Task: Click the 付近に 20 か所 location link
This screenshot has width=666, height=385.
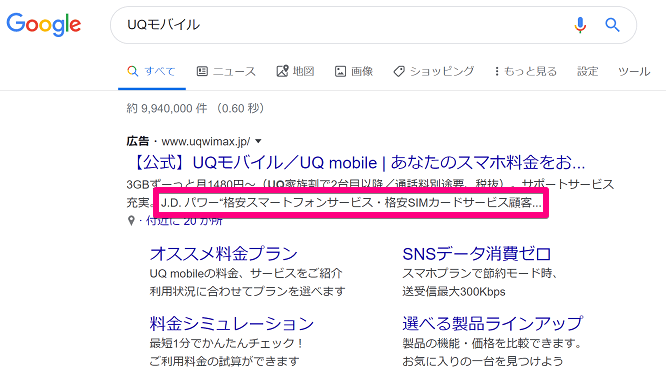Action: (184, 221)
